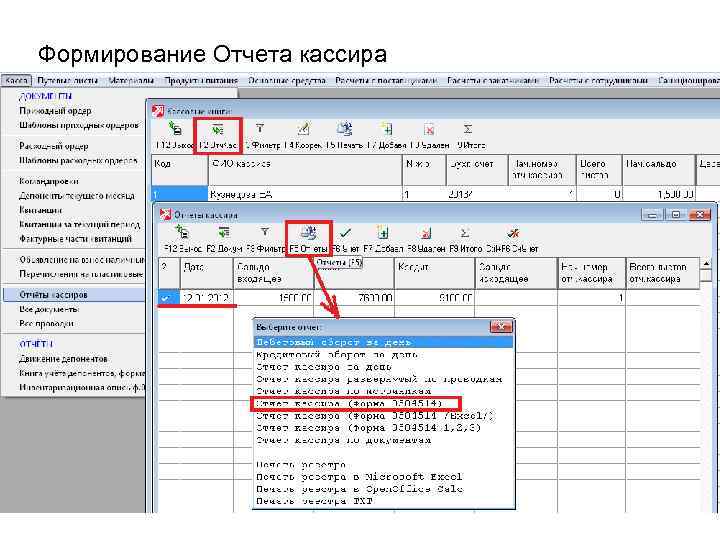Open the Материалы menu
This screenshot has width=720, height=540.
coord(131,81)
